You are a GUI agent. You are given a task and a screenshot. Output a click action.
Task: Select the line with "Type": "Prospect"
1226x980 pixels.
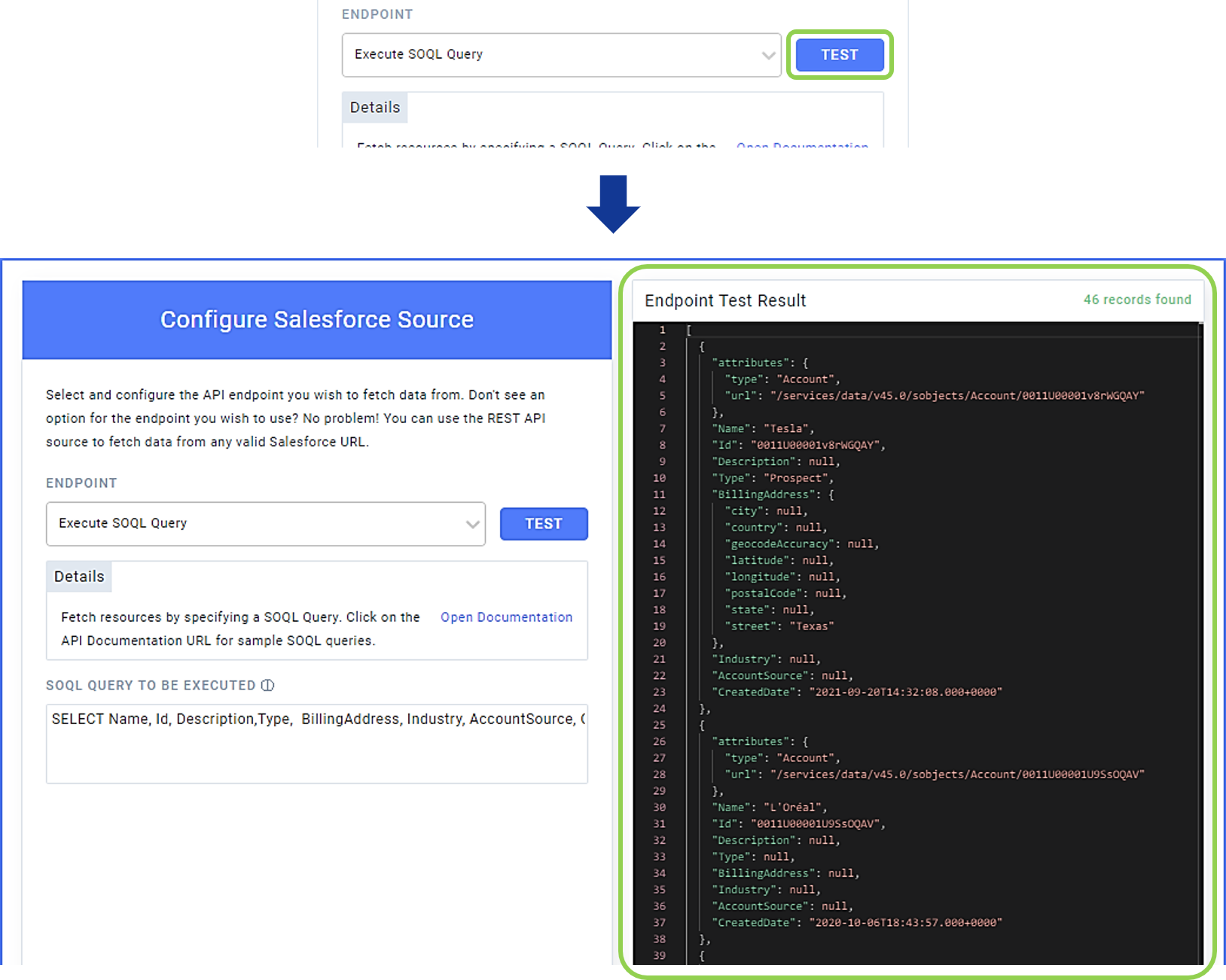pos(772,478)
